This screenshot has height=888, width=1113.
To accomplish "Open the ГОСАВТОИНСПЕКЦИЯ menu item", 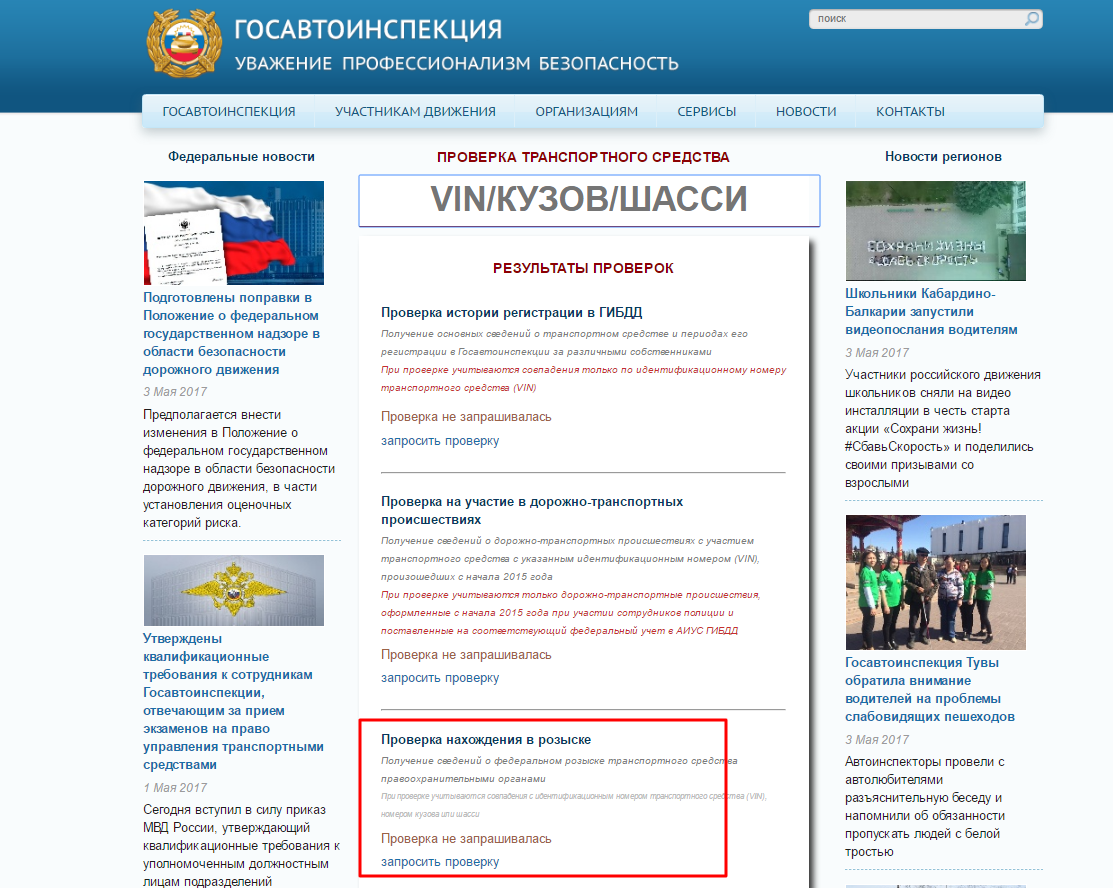I will pos(229,111).
